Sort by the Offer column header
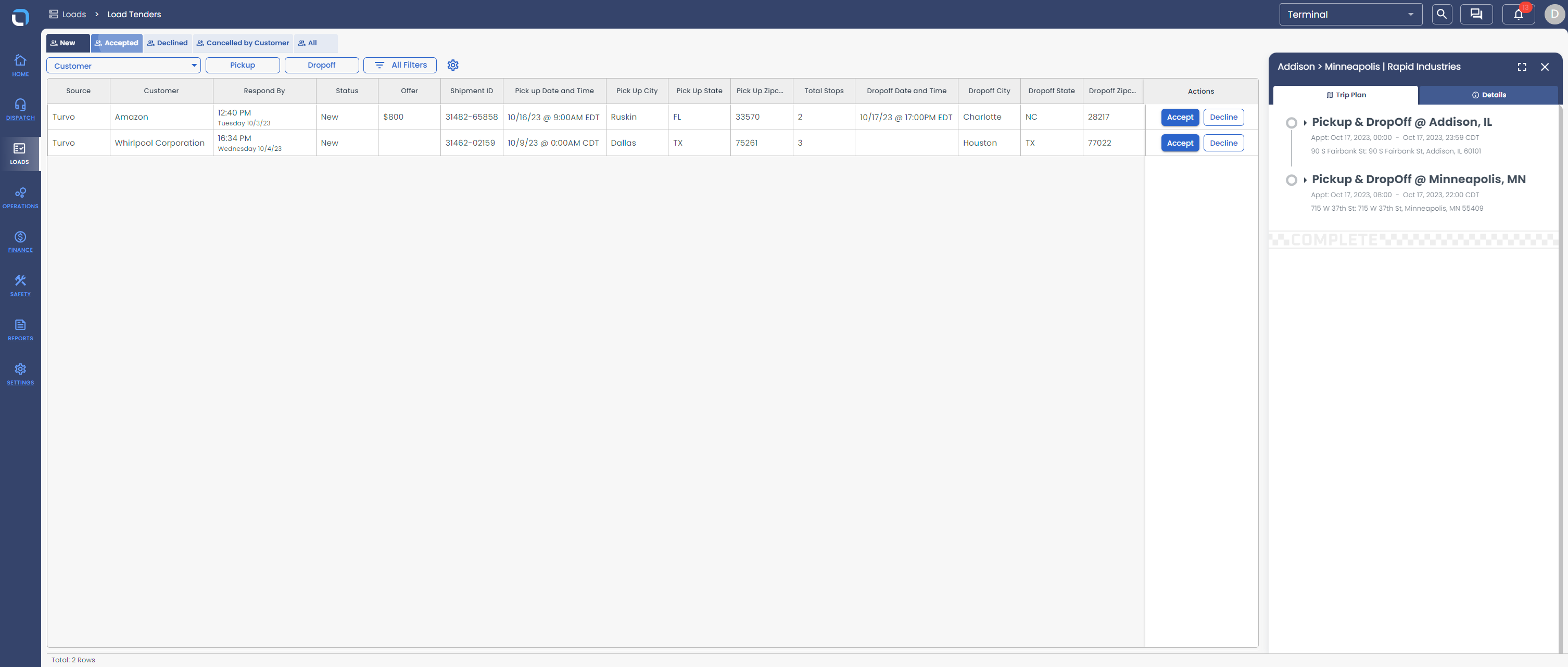The height and width of the screenshot is (667, 1568). [x=409, y=91]
